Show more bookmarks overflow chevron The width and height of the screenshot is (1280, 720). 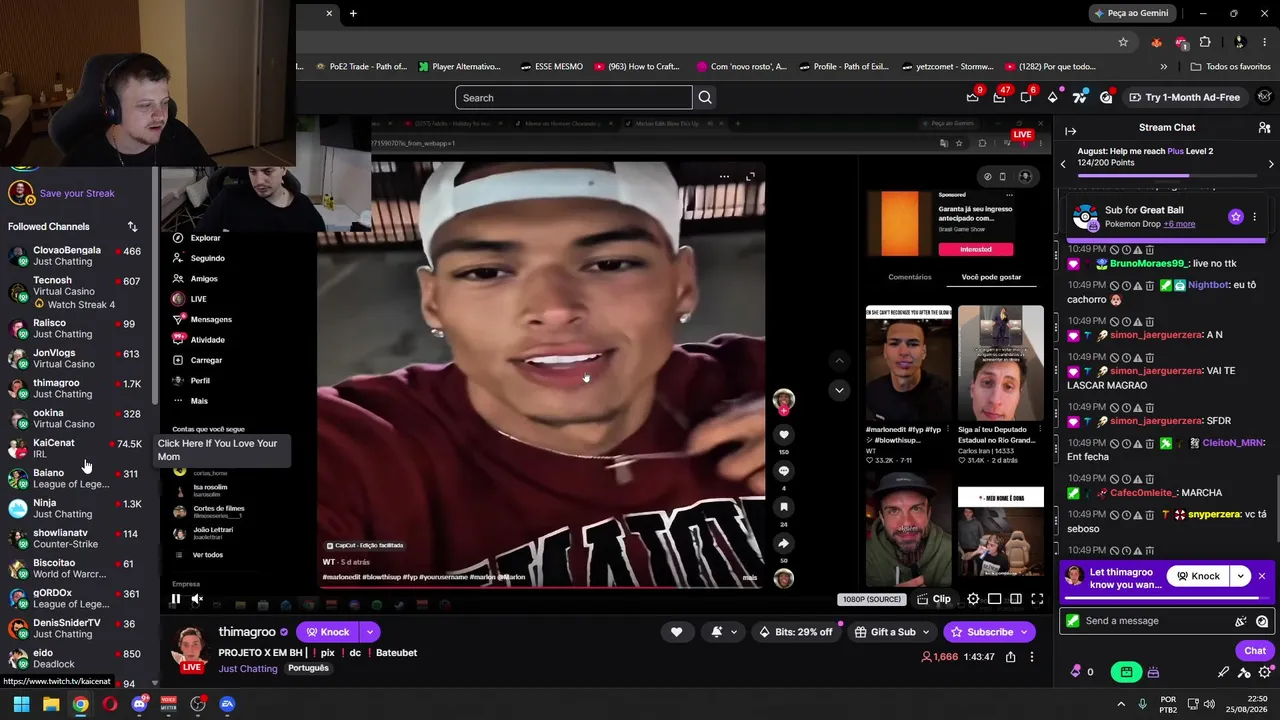click(x=1163, y=67)
